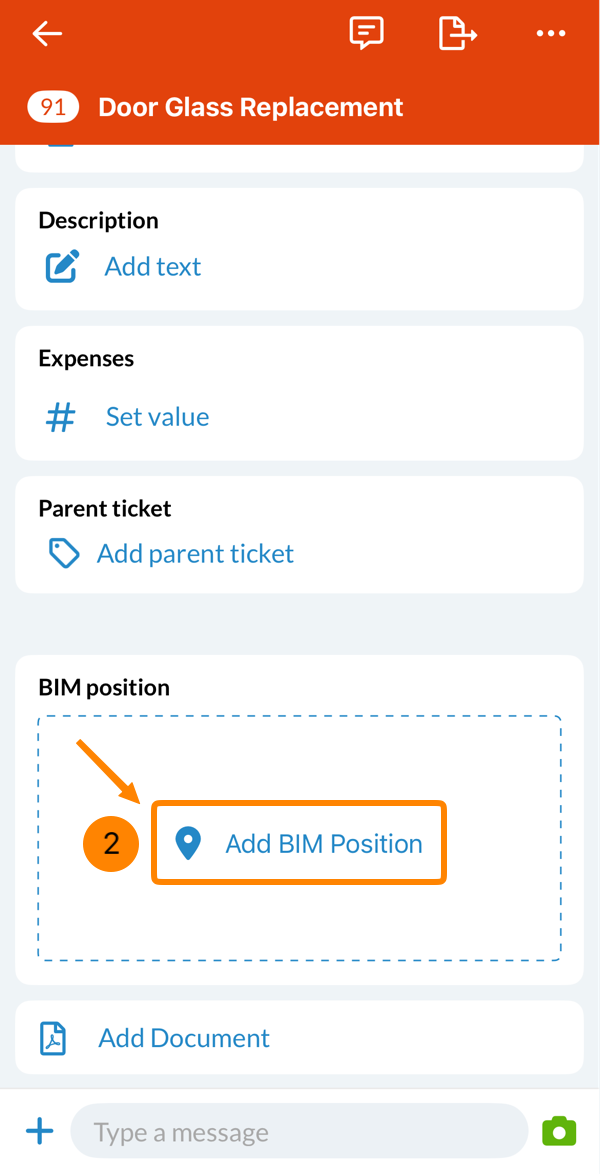Tap the dashed BIM position drop area

tap(299, 839)
